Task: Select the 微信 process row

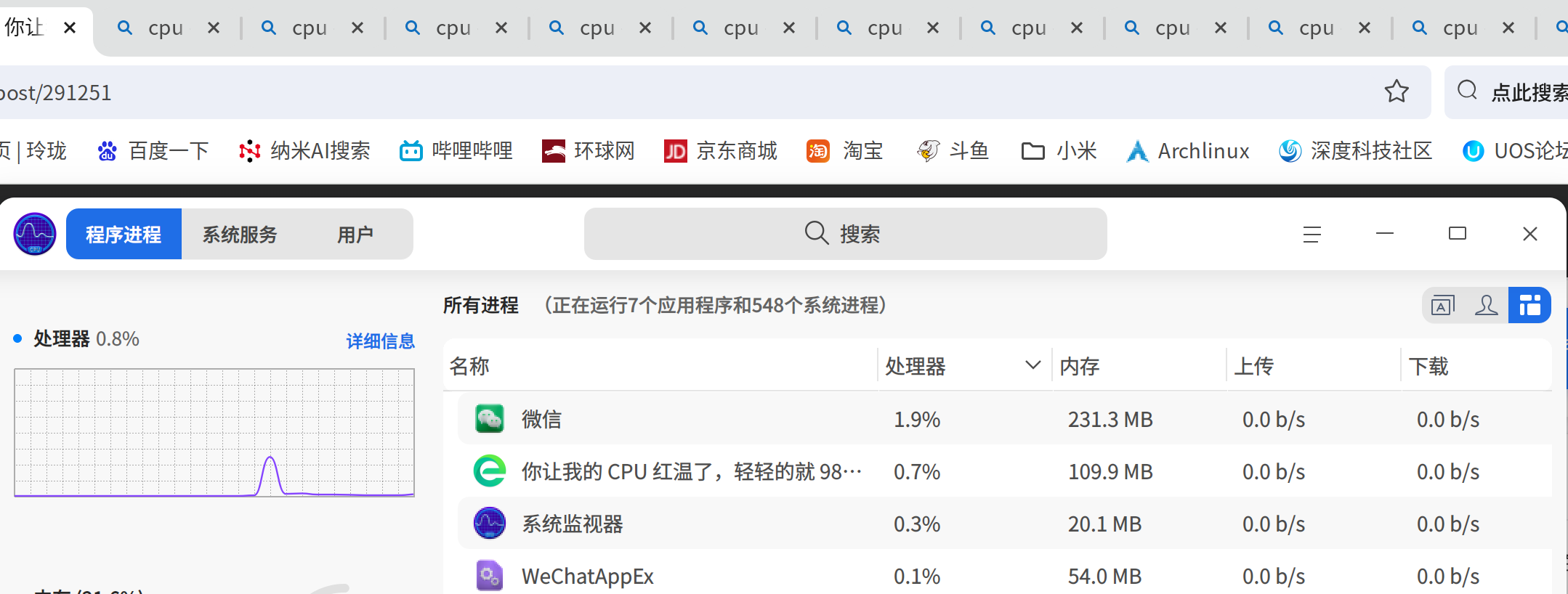Action: click(x=1004, y=419)
